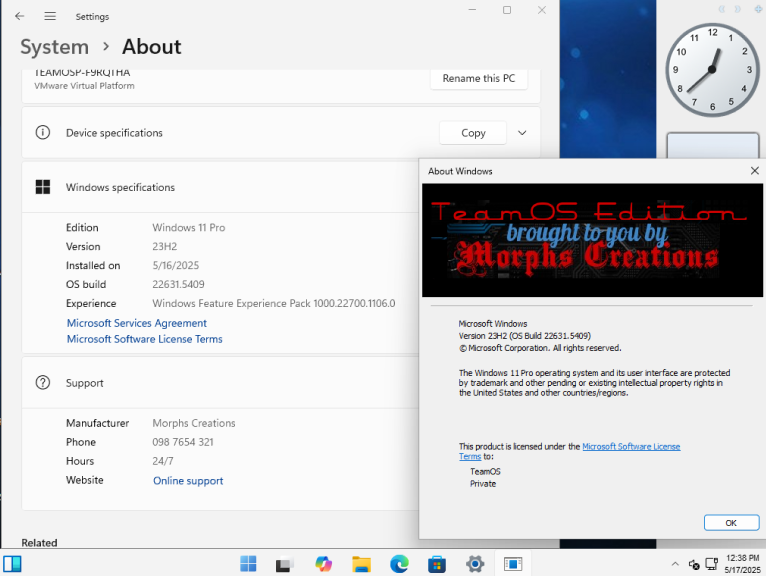
Task: Click the network tray icon
Action: [712, 564]
